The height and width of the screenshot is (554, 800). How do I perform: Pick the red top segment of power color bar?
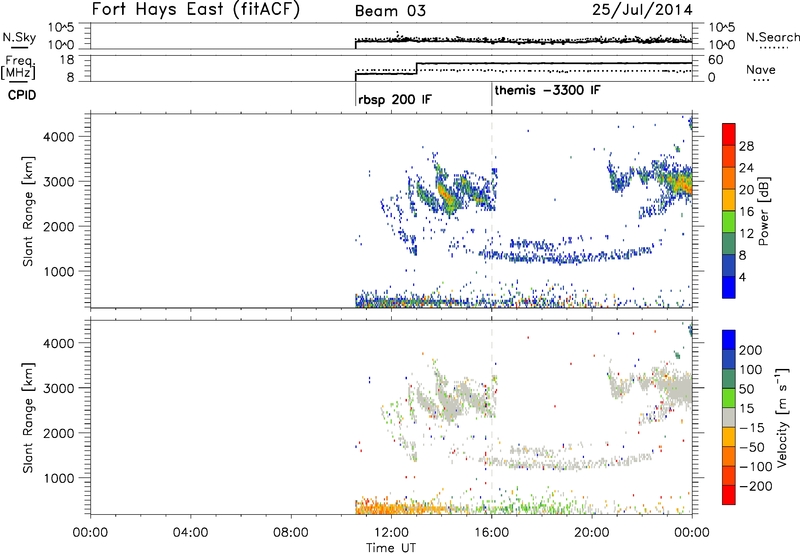729,135
